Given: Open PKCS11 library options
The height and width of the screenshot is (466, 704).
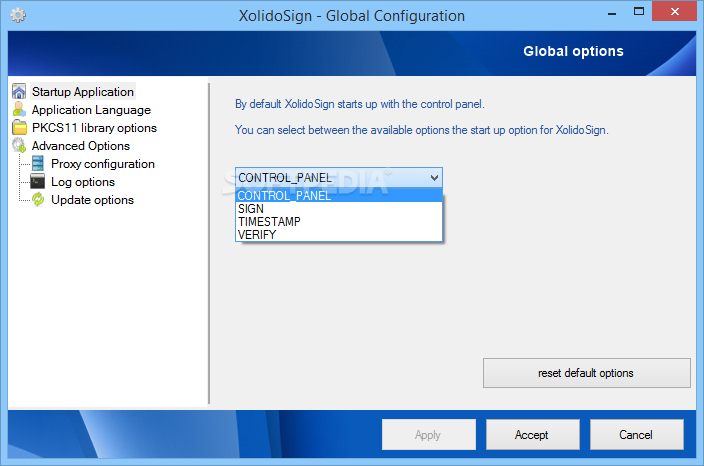Looking at the screenshot, I should [94, 128].
